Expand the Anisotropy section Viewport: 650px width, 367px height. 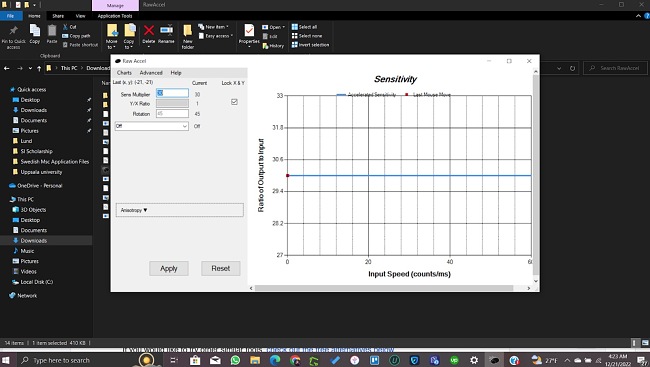pyautogui.click(x=179, y=210)
